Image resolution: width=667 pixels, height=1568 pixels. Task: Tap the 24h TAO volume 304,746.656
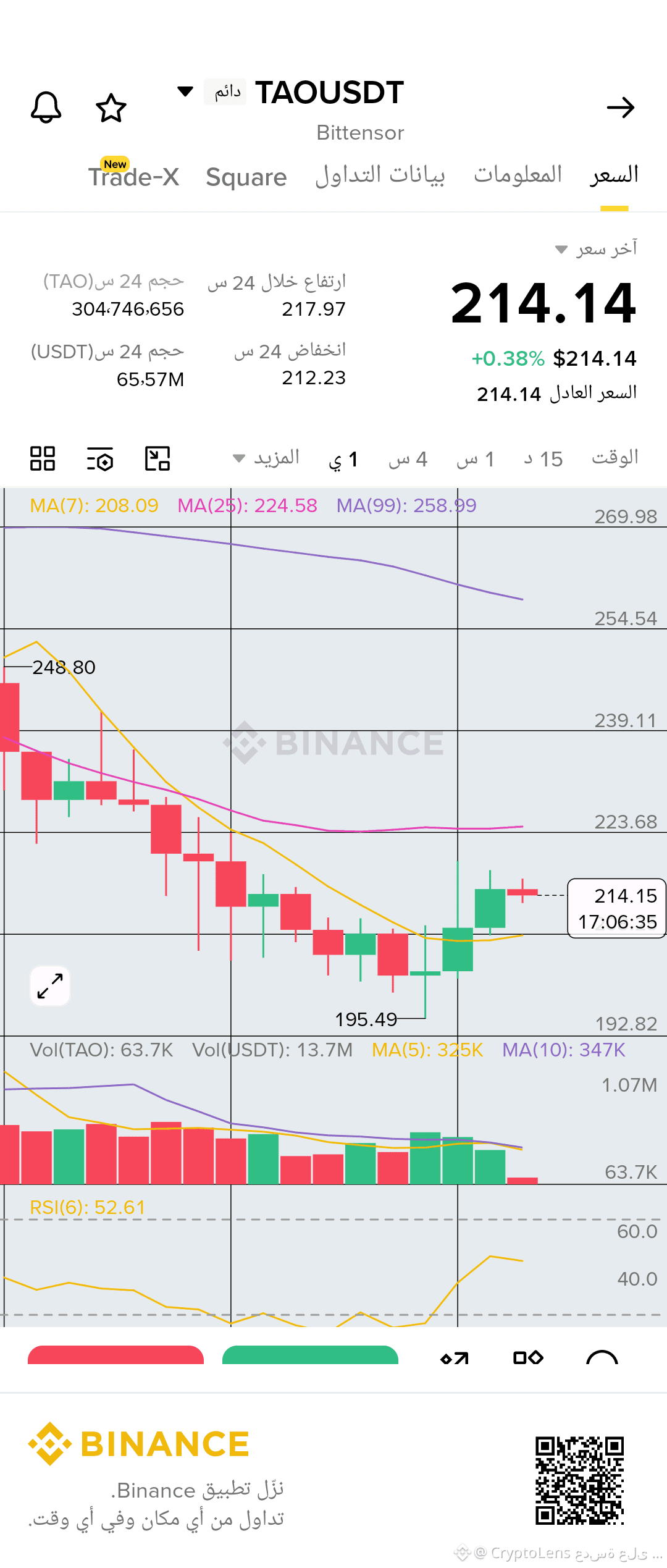[x=128, y=309]
